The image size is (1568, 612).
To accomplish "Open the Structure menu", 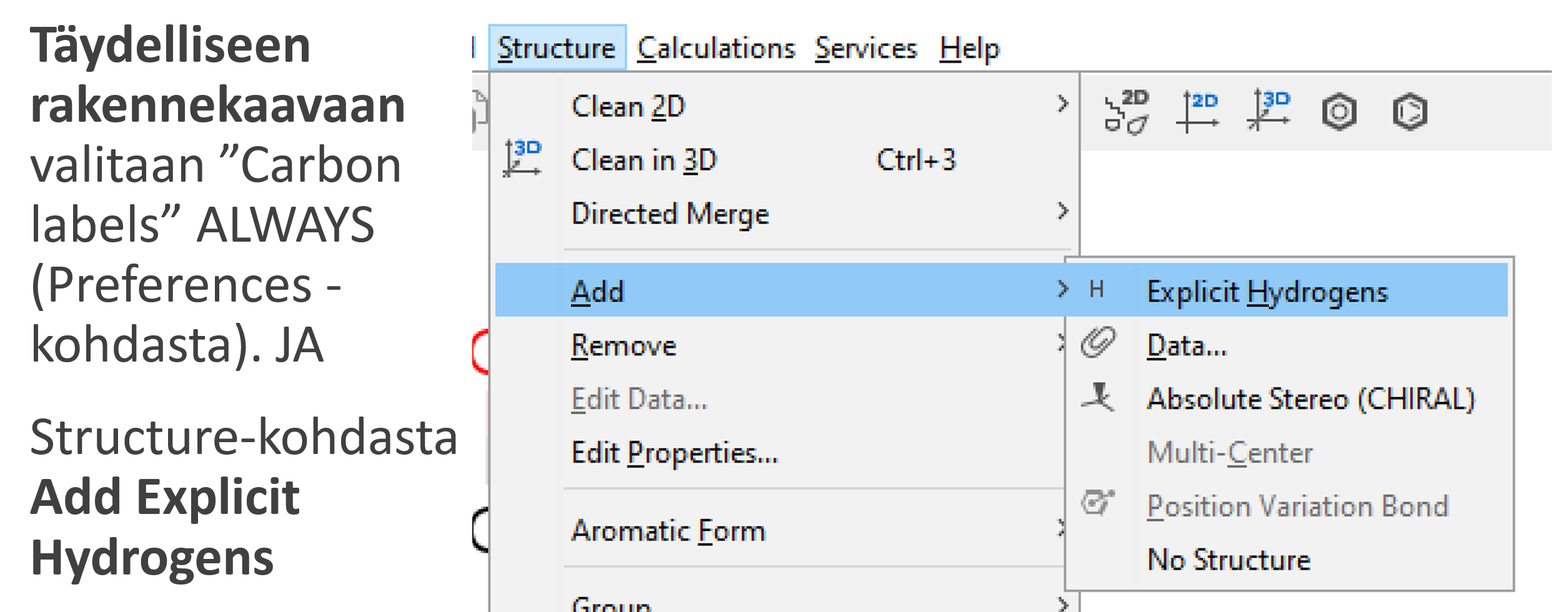I will [x=556, y=48].
